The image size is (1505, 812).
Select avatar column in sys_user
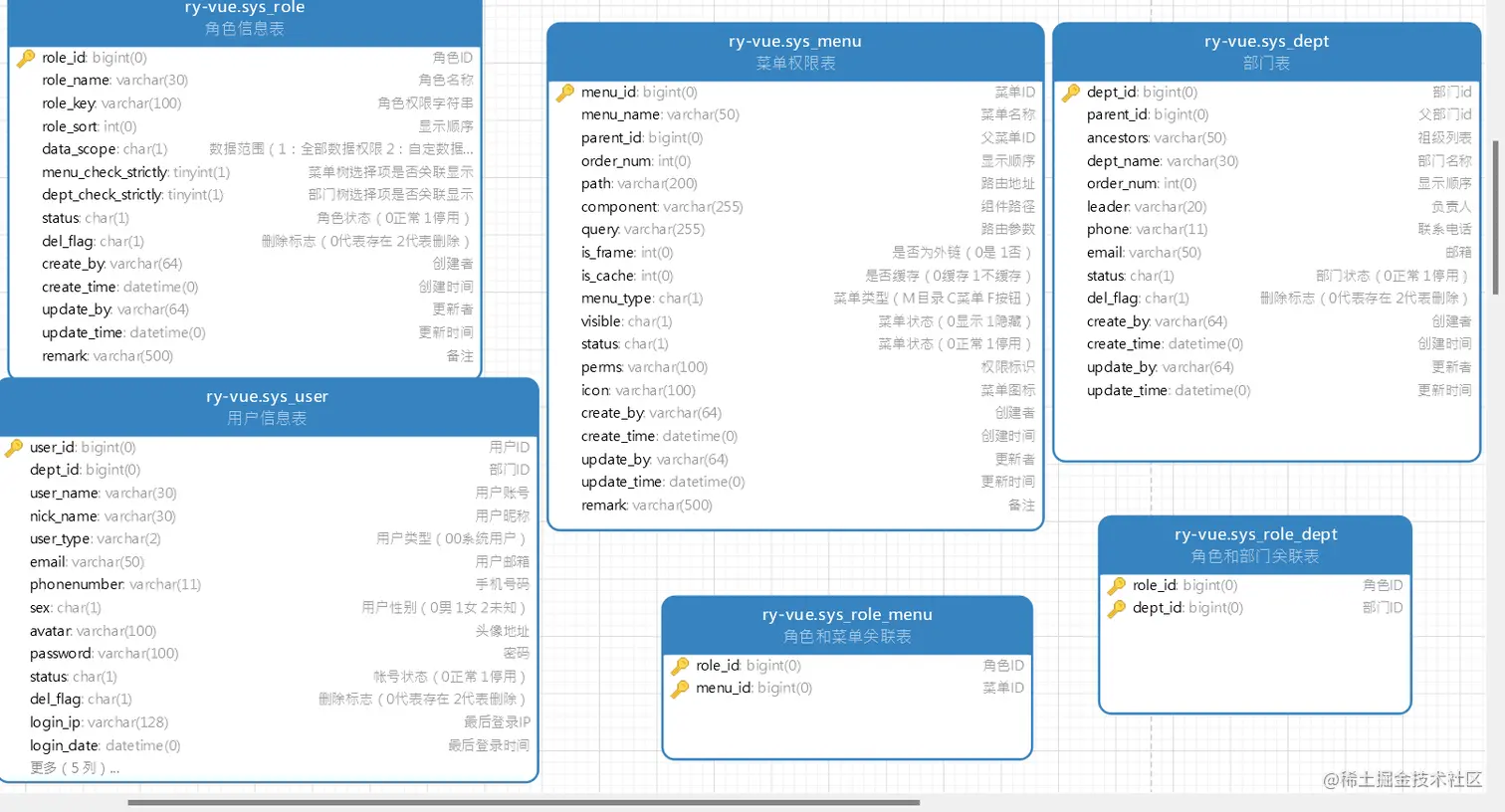[x=268, y=631]
